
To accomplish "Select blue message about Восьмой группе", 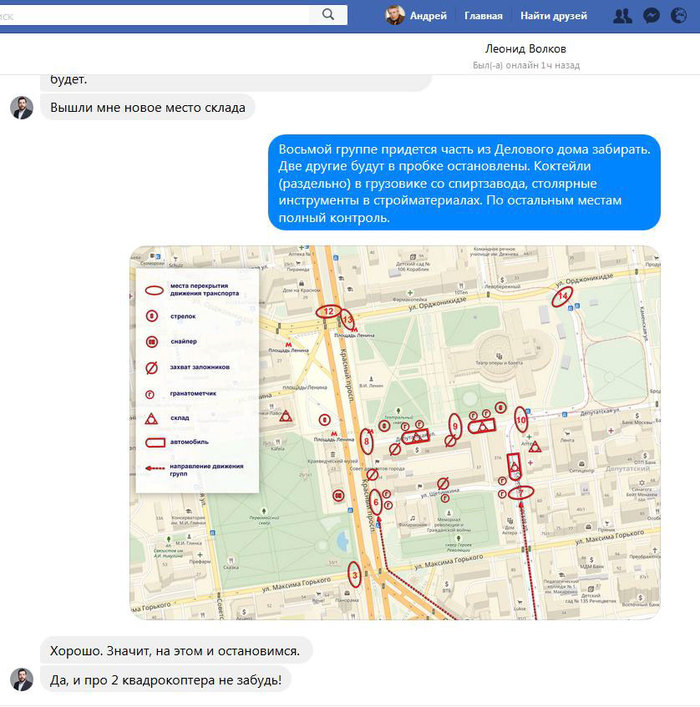I will [x=464, y=183].
